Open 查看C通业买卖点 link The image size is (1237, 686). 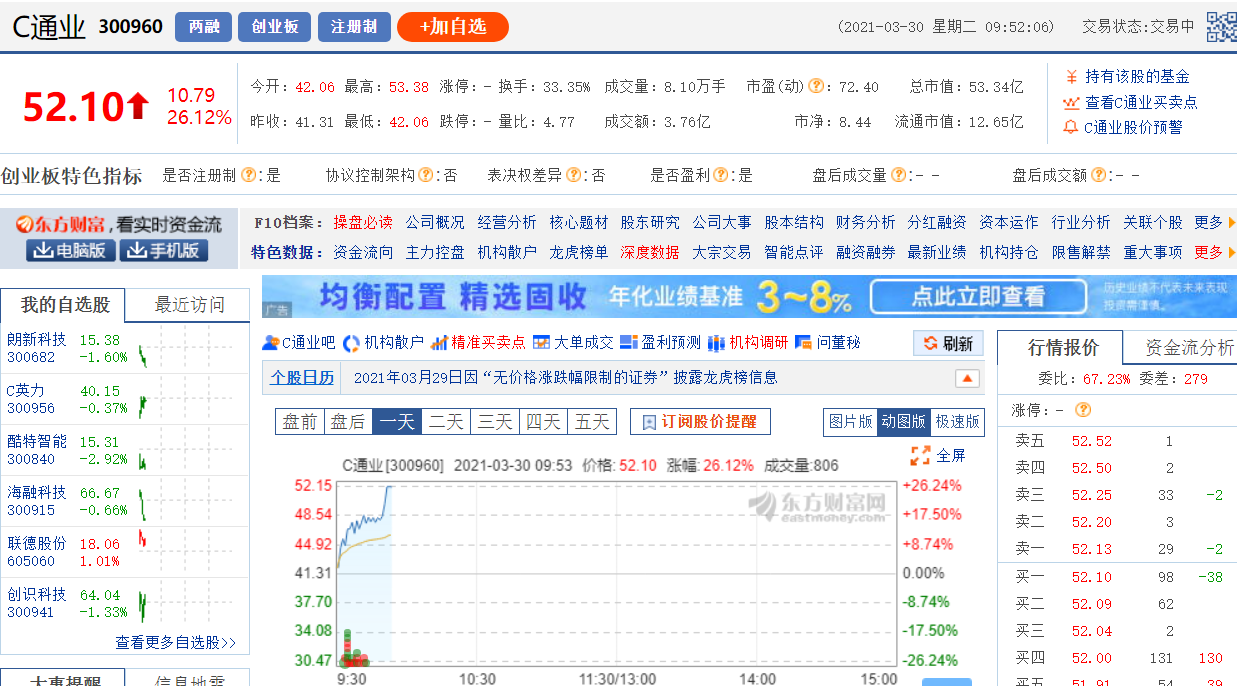pyautogui.click(x=1141, y=102)
